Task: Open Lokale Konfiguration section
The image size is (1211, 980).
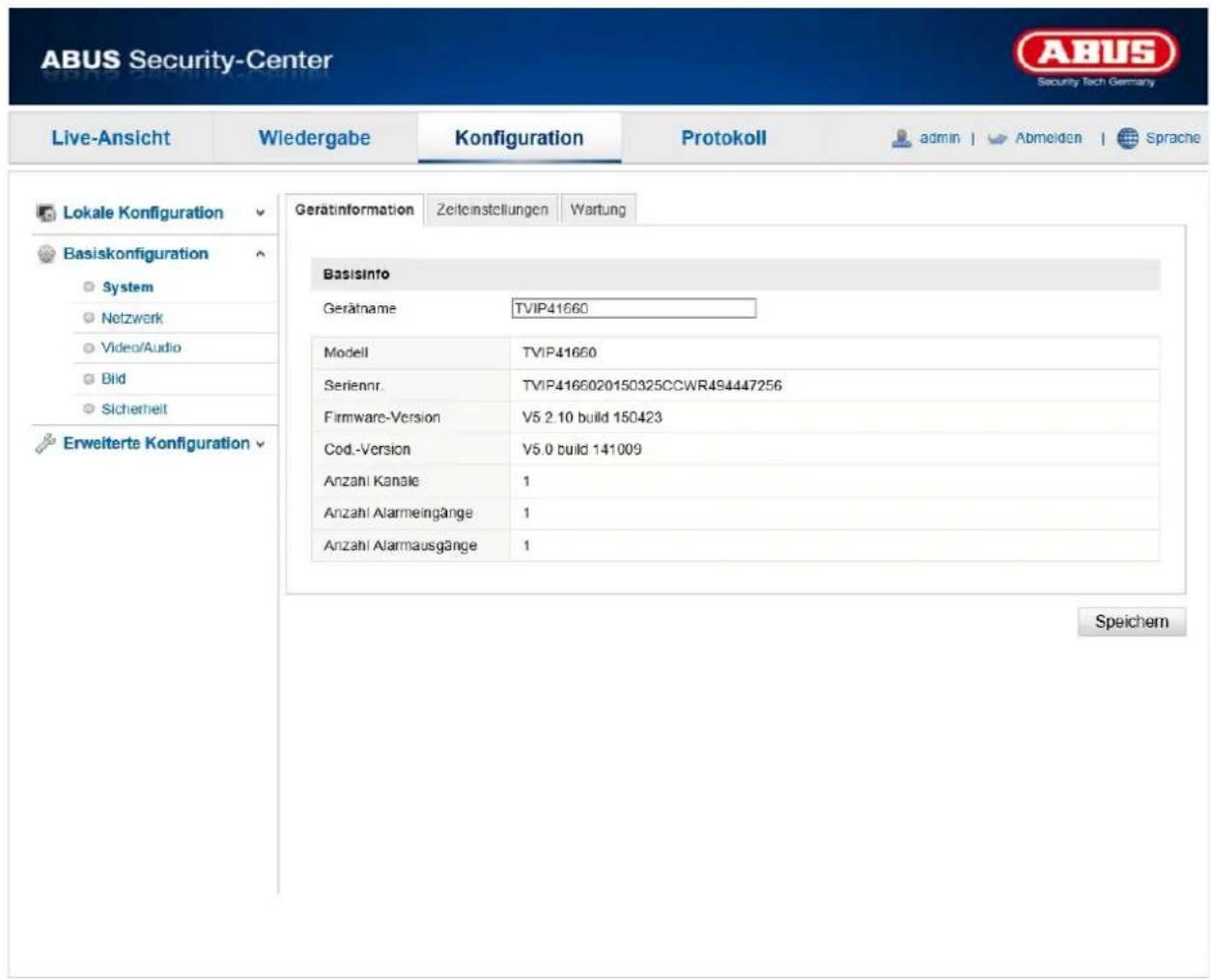Action: [143, 212]
